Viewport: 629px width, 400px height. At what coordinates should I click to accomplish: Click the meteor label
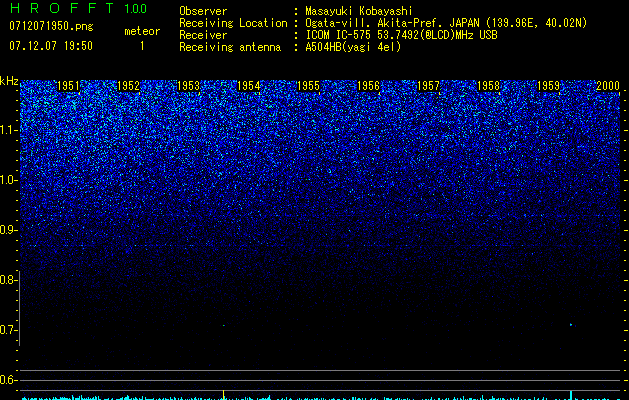pos(142,31)
